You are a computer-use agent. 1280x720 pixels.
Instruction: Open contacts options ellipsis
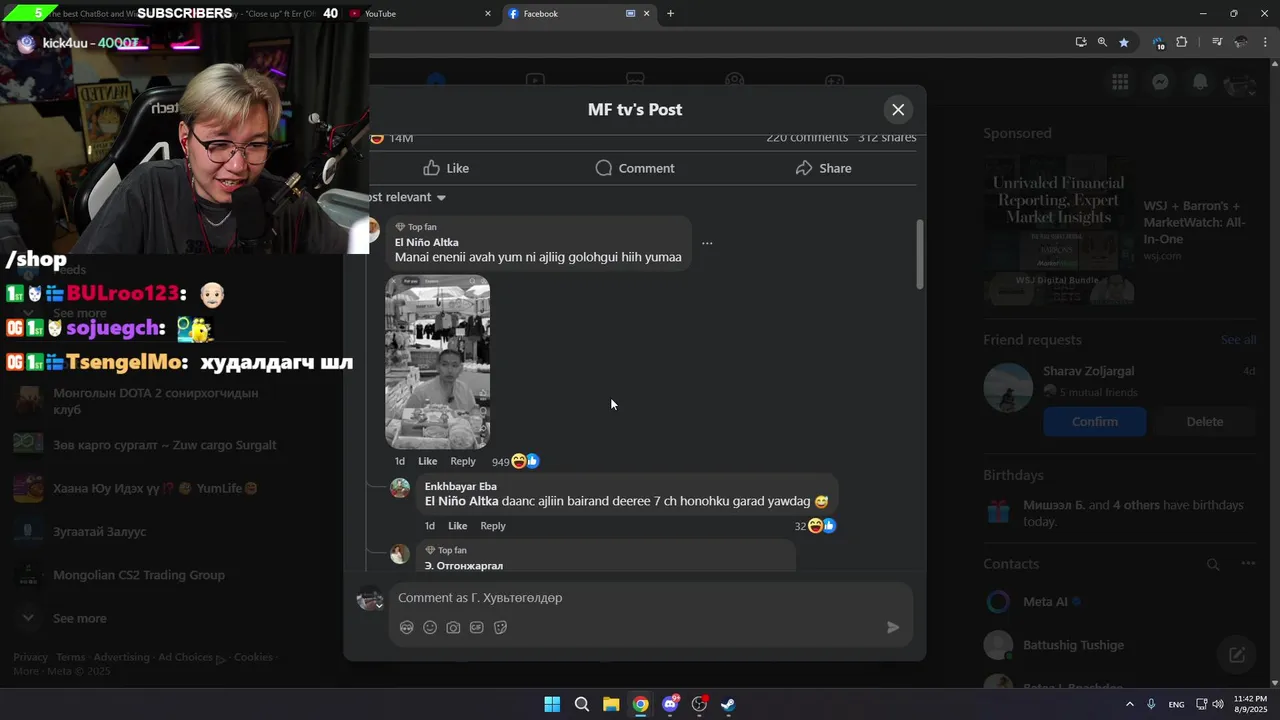(x=1248, y=564)
